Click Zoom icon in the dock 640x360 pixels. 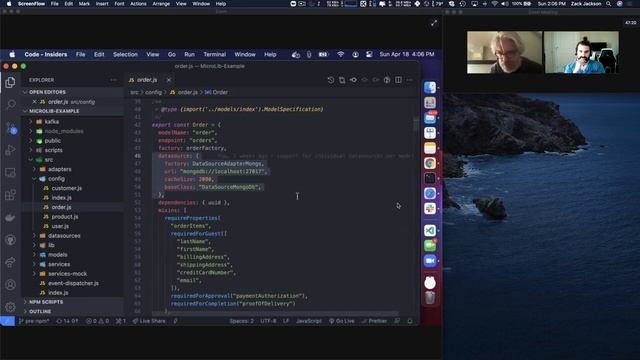430,260
